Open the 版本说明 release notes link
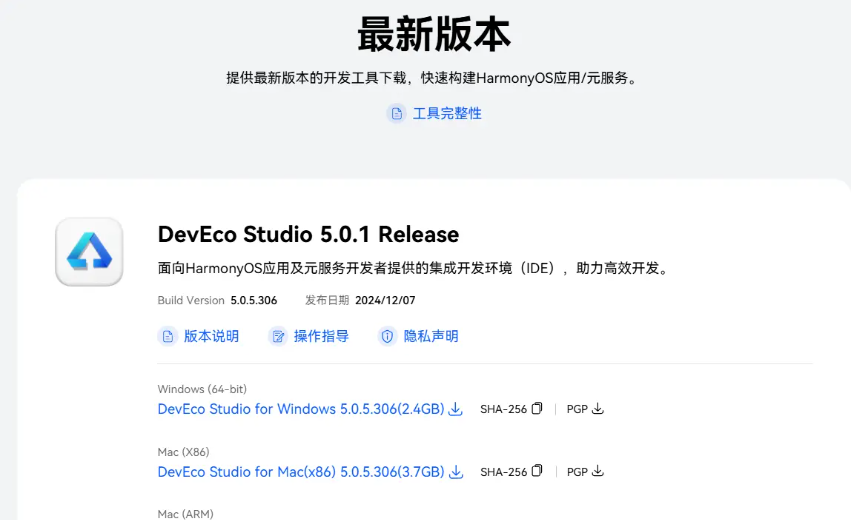 (x=211, y=336)
